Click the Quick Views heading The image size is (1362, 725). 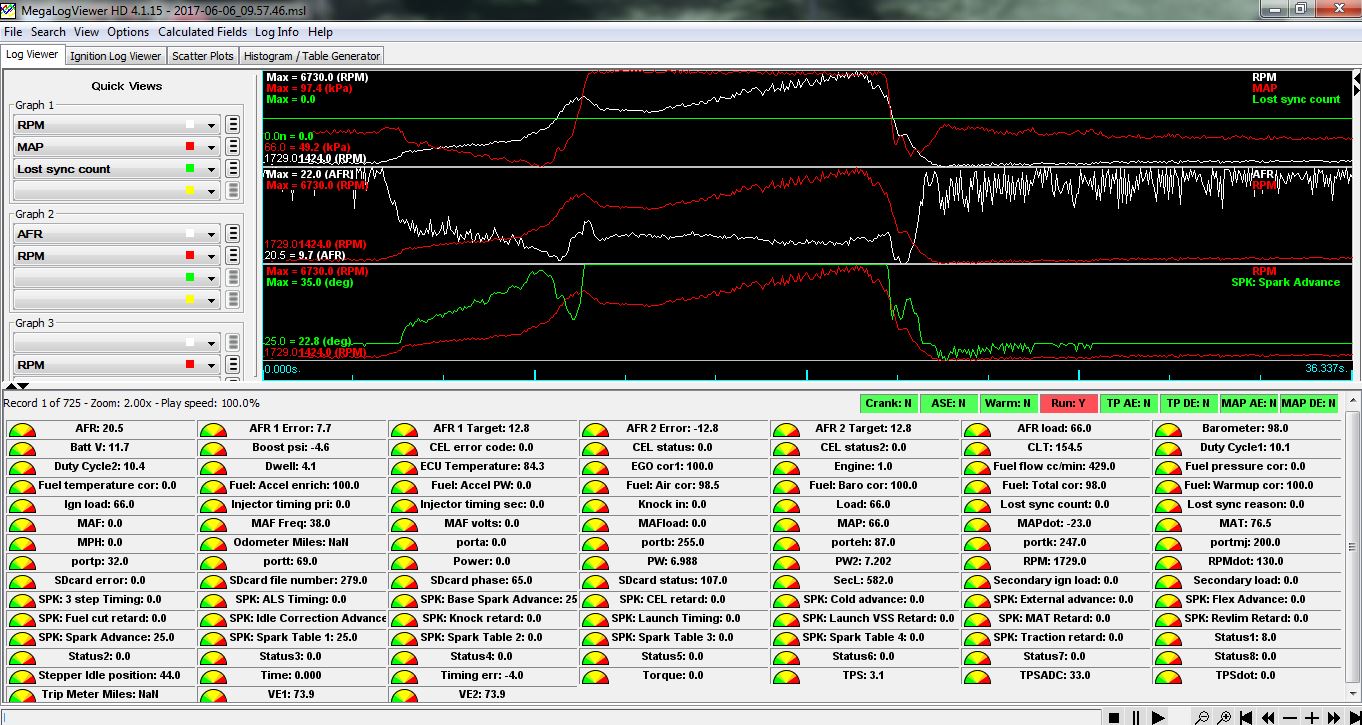127,86
